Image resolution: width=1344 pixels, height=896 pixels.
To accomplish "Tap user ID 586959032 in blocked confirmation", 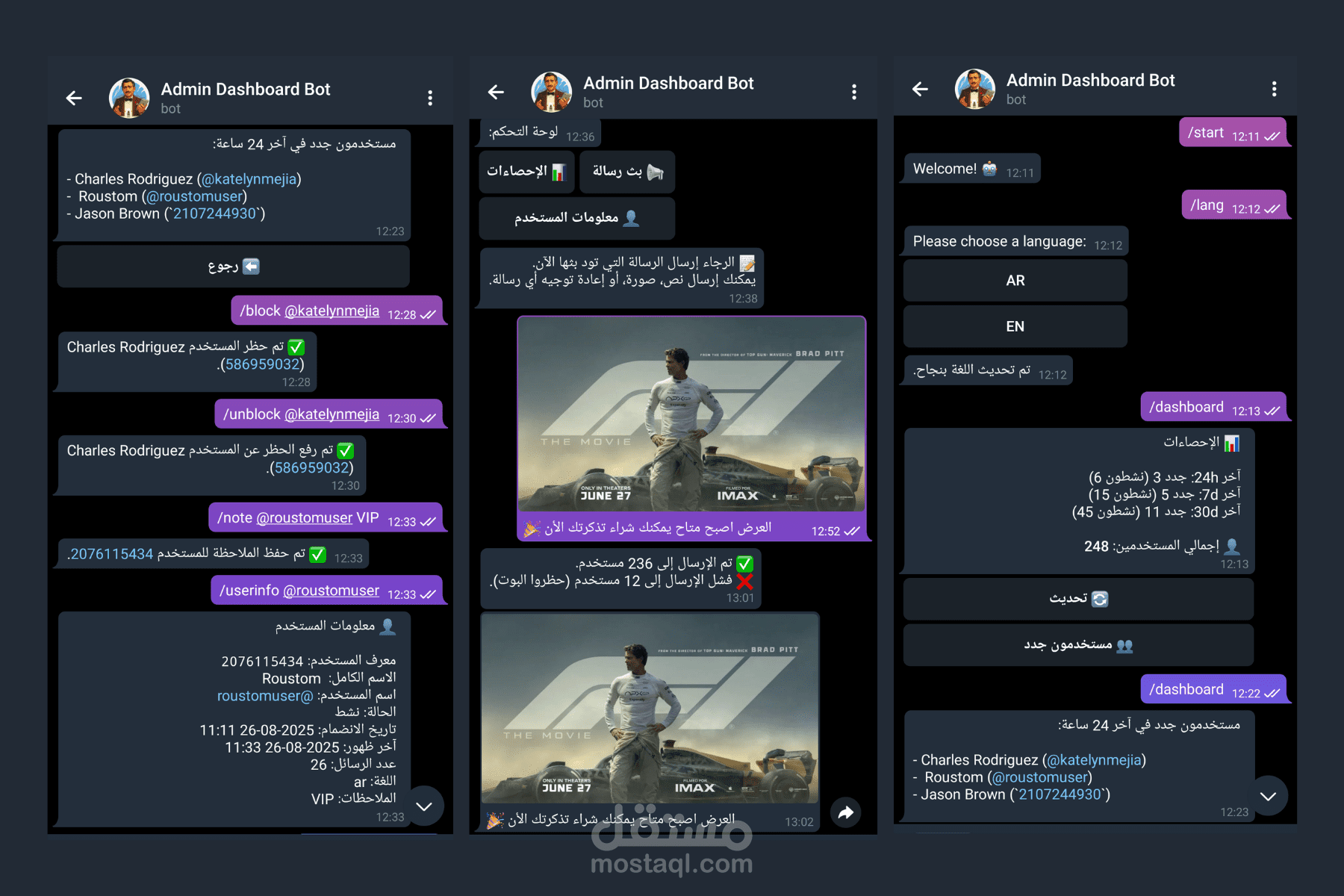I will tap(263, 364).
